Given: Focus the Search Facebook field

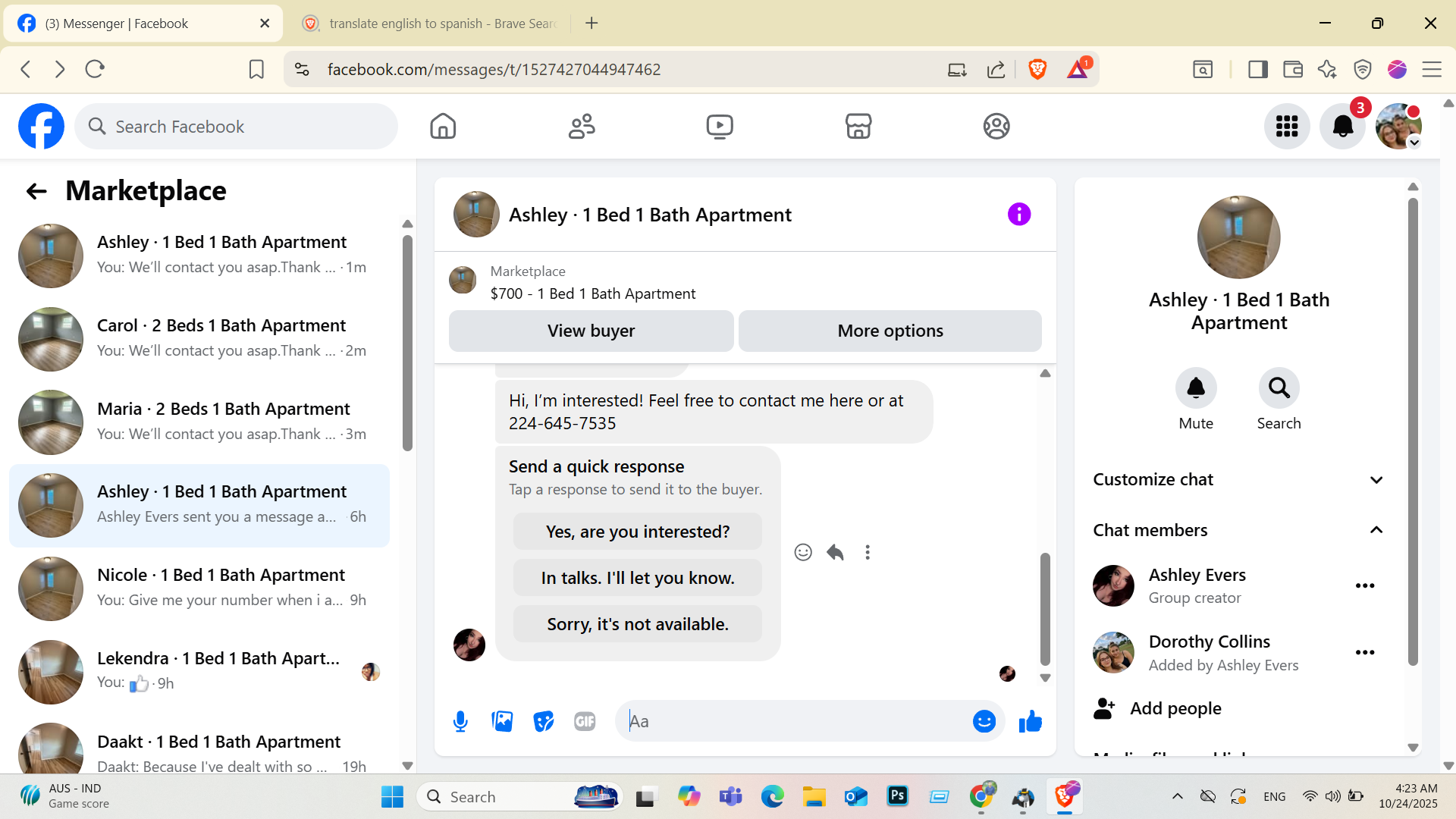Looking at the screenshot, I should pos(237,127).
